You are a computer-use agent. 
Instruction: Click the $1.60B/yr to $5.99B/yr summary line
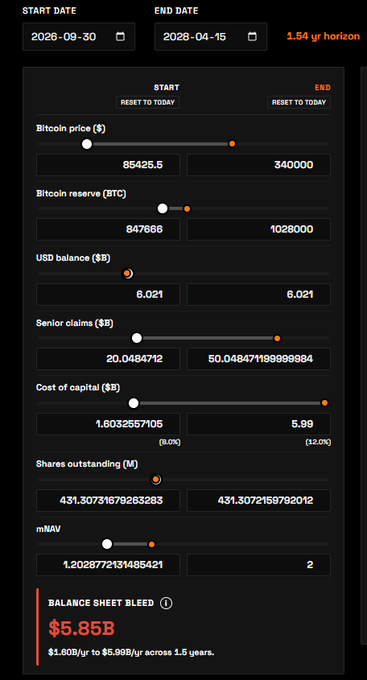[x=131, y=652]
